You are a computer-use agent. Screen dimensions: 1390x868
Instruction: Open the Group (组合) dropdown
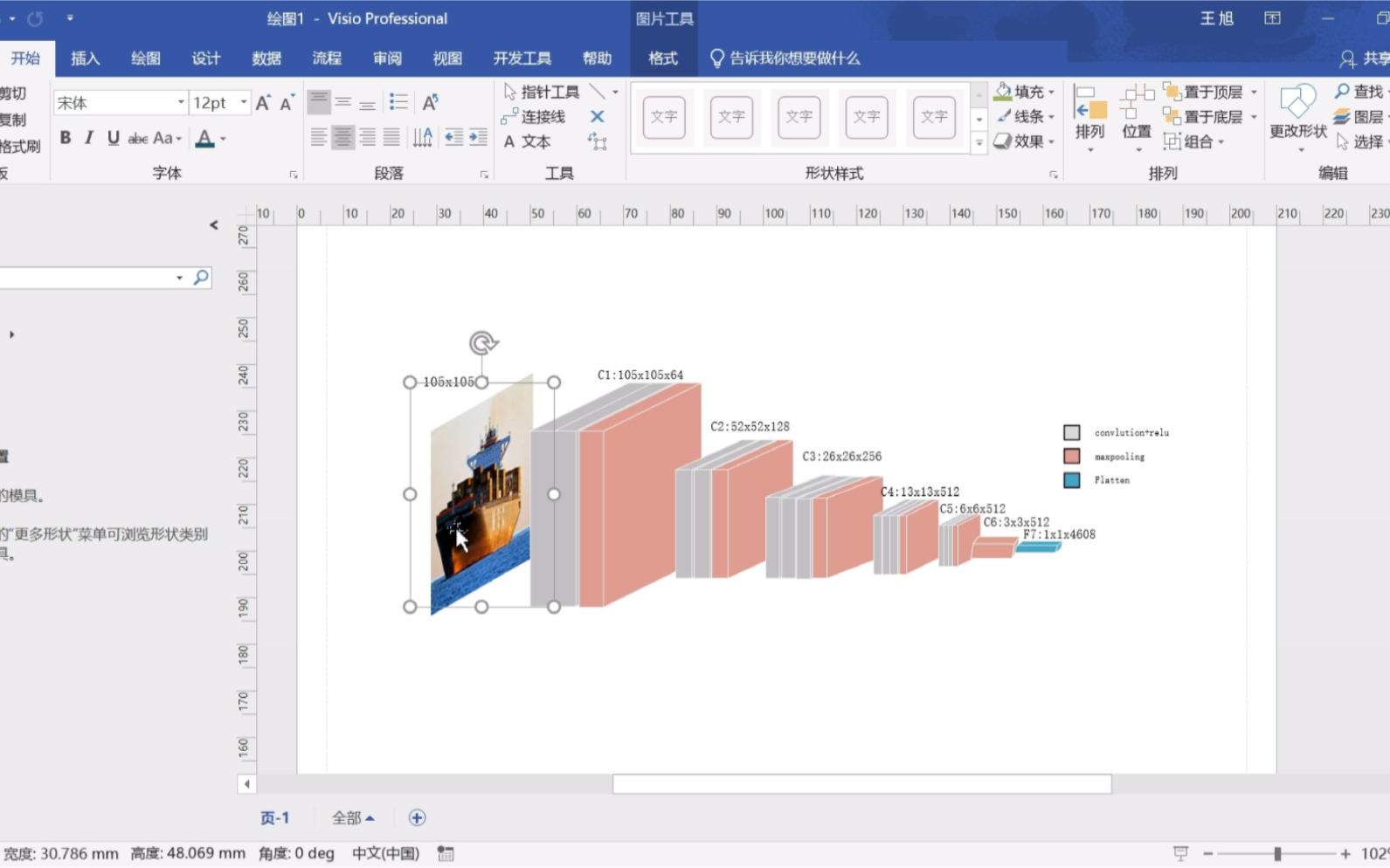(1193, 141)
